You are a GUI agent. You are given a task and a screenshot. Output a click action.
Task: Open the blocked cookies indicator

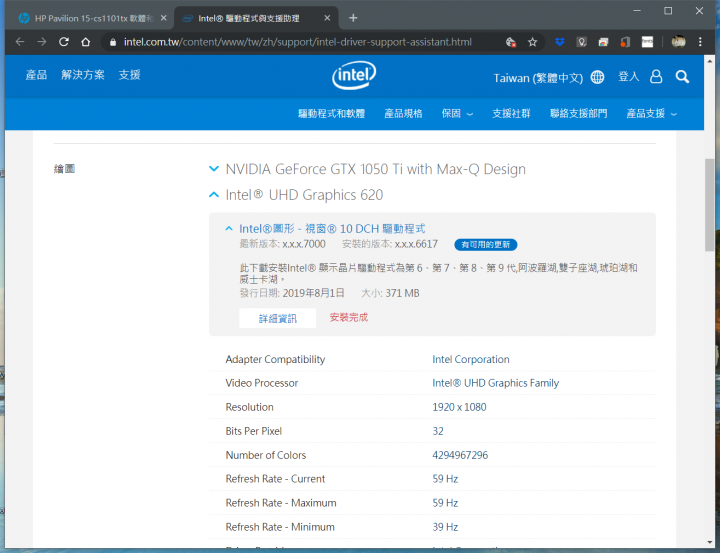[x=511, y=42]
